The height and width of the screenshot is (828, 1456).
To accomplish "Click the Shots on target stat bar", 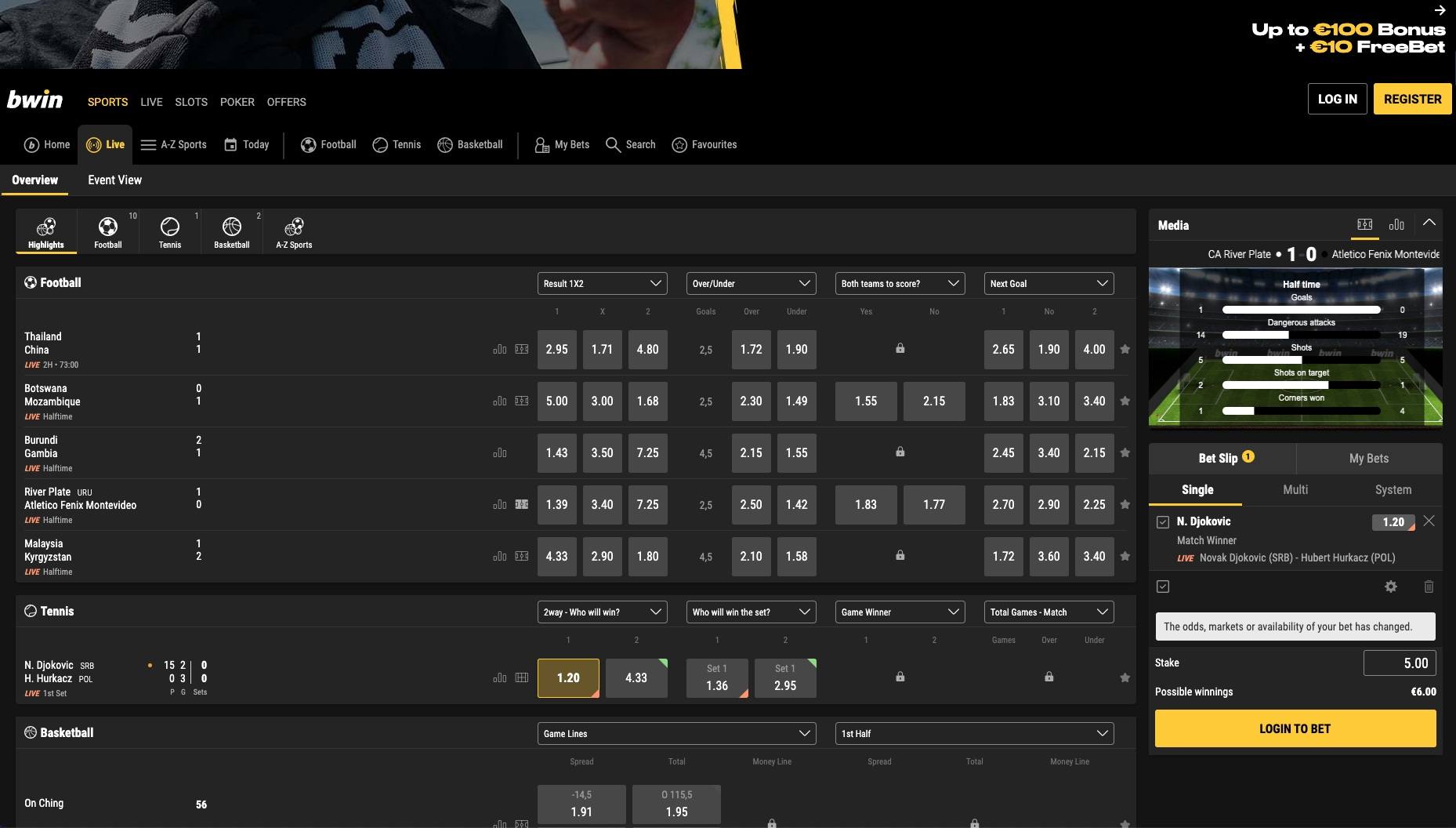I will point(1301,385).
